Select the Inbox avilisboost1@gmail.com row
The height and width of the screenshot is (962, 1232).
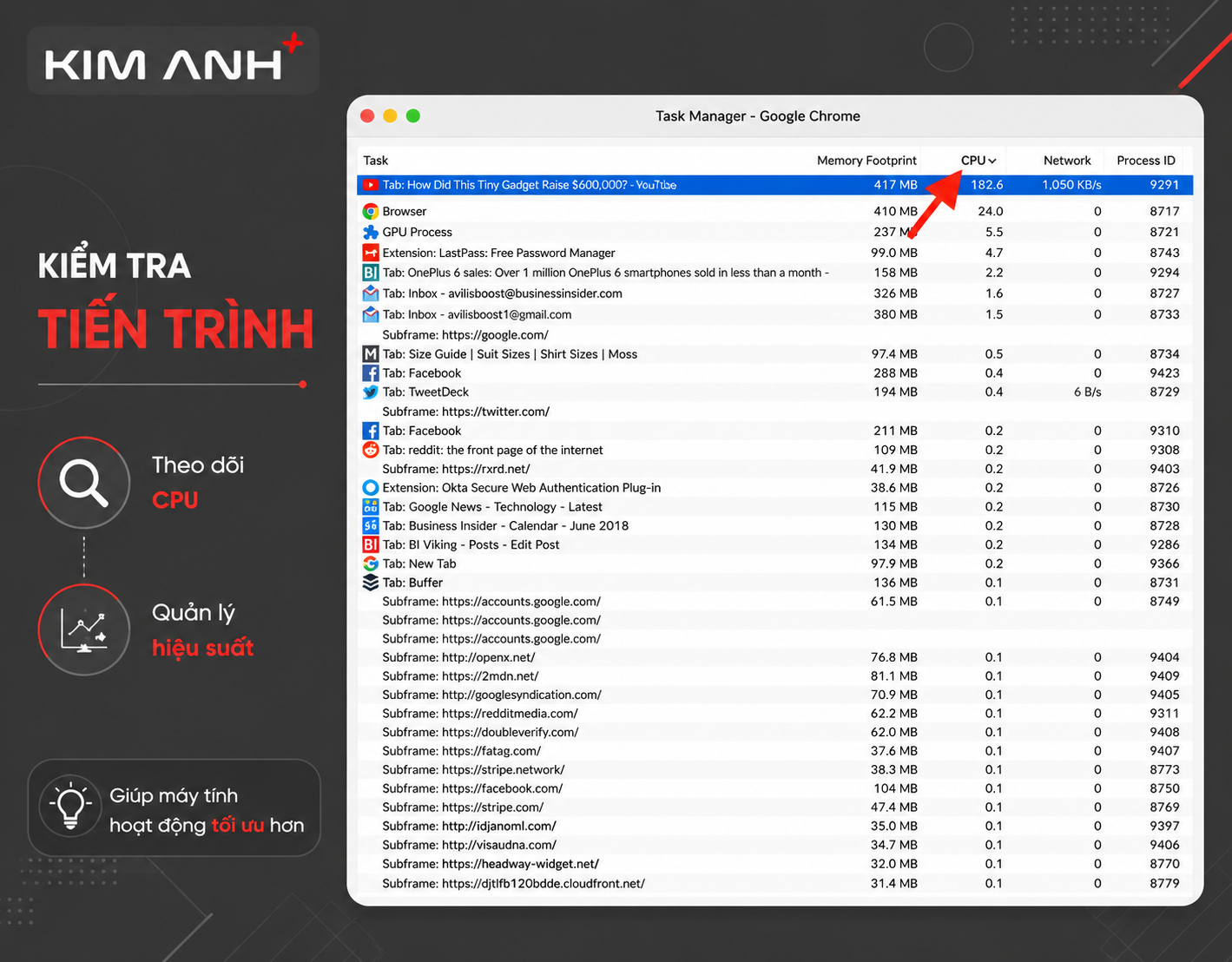(774, 314)
